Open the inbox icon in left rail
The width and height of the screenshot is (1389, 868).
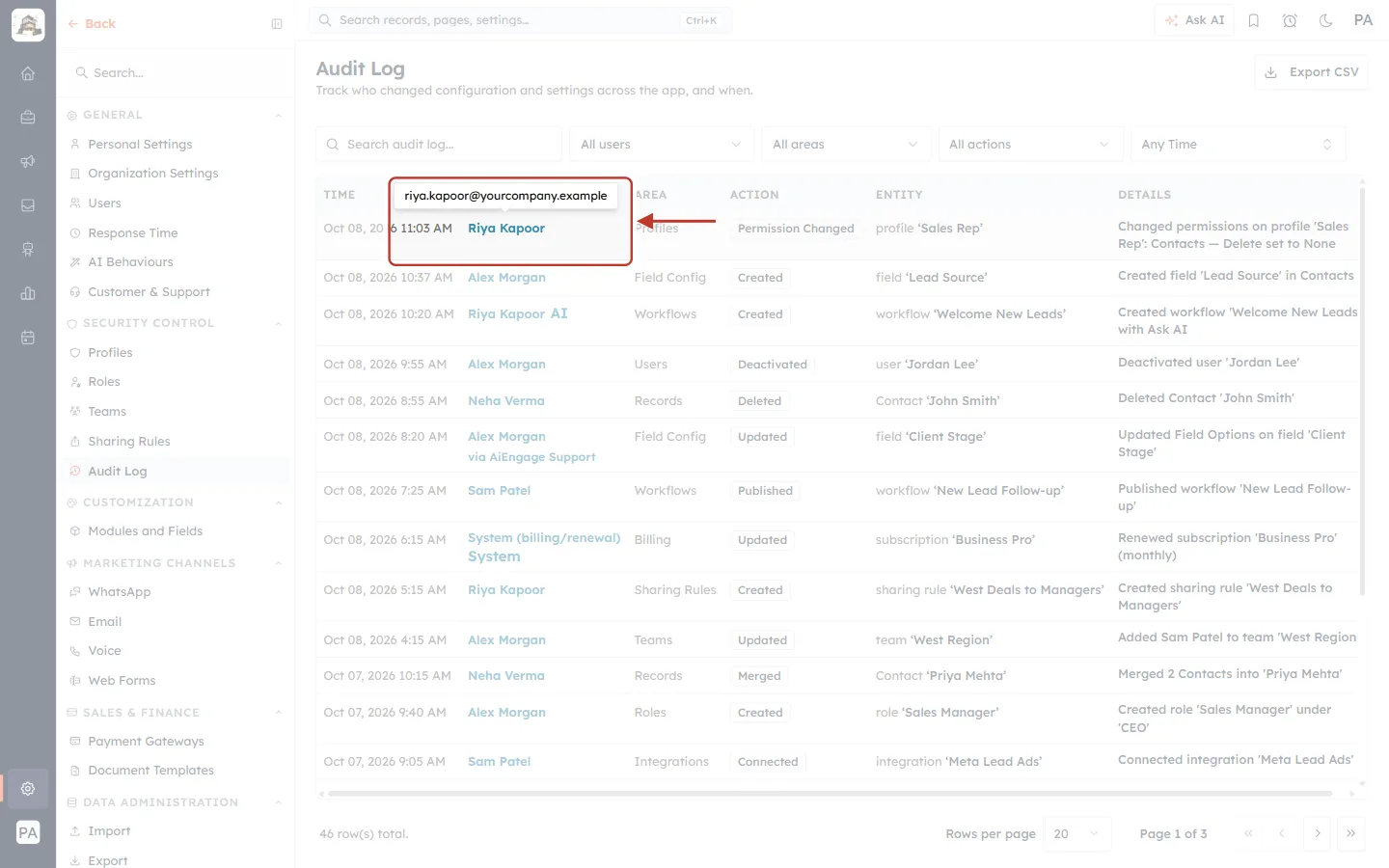point(28,205)
